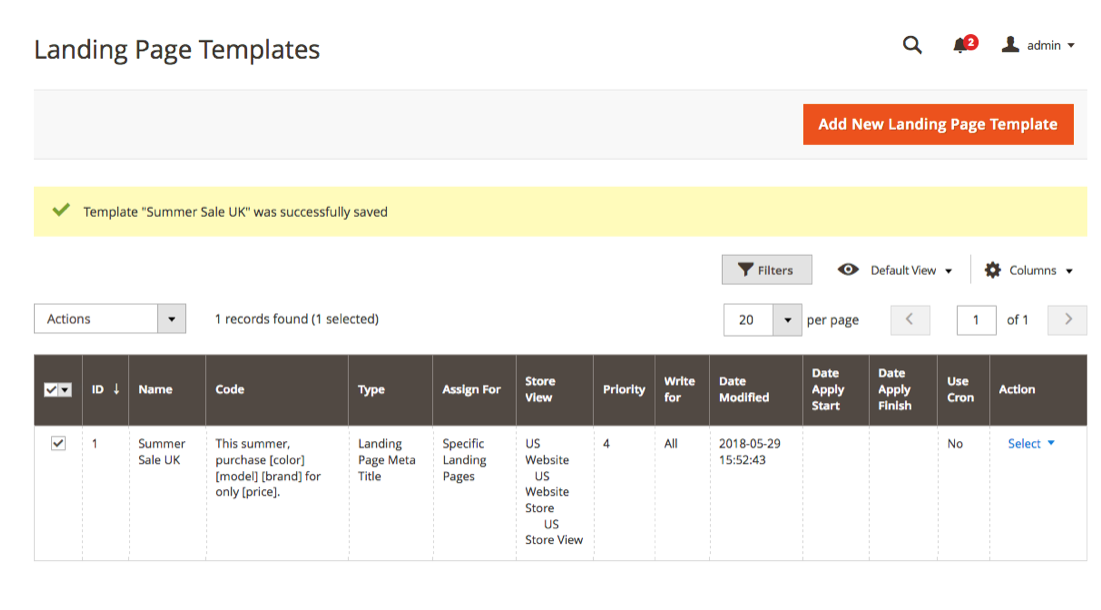This screenshot has height=610, width=1101.
Task: Click the "1 records found" text
Action: 261,319
